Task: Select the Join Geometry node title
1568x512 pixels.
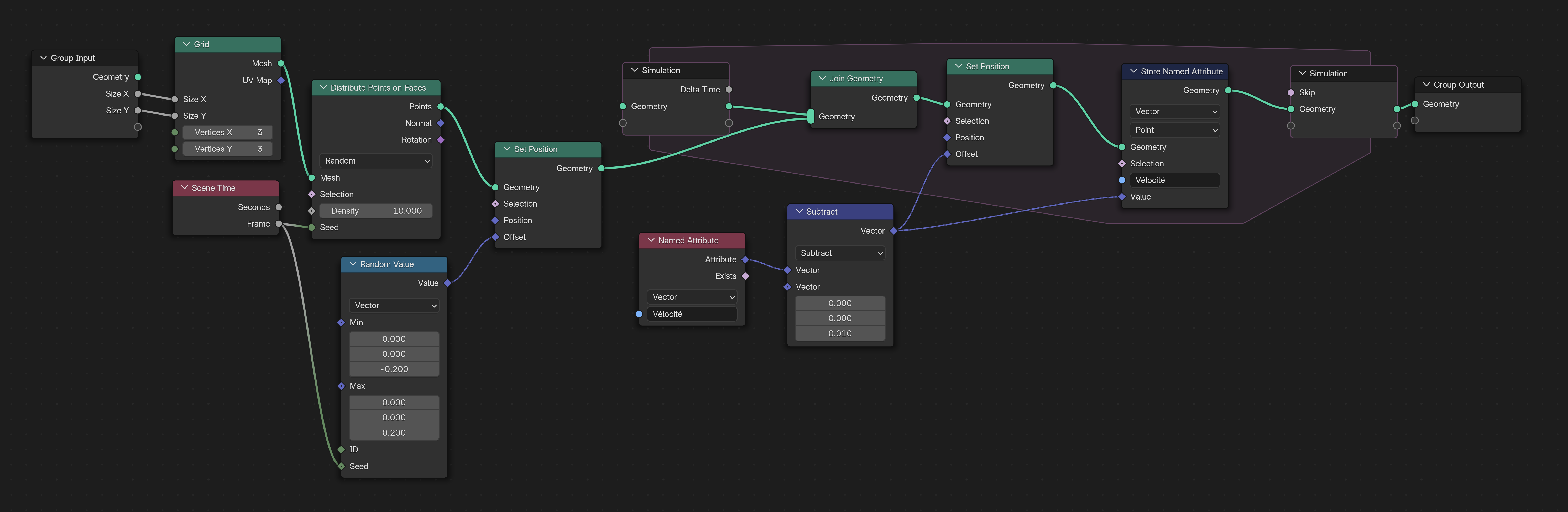Action: 856,79
